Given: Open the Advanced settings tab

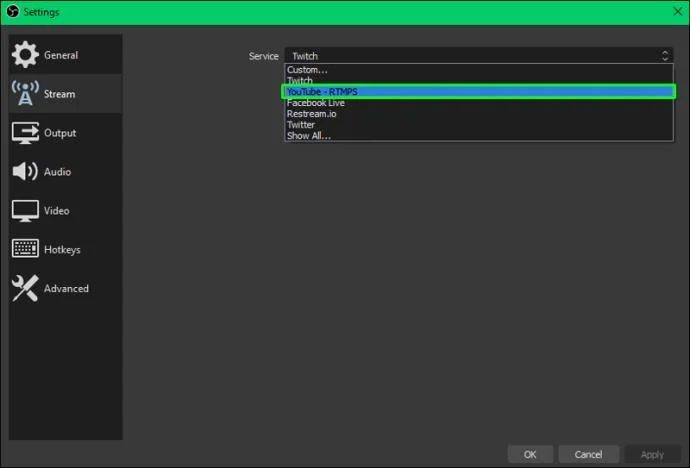Looking at the screenshot, I should pos(66,289).
